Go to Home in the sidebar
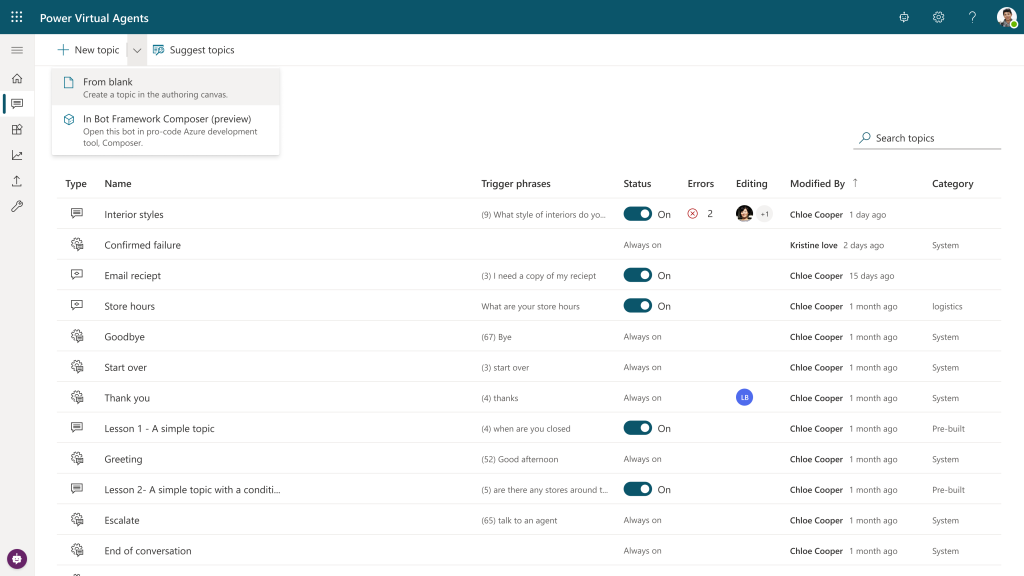 pyautogui.click(x=17, y=78)
